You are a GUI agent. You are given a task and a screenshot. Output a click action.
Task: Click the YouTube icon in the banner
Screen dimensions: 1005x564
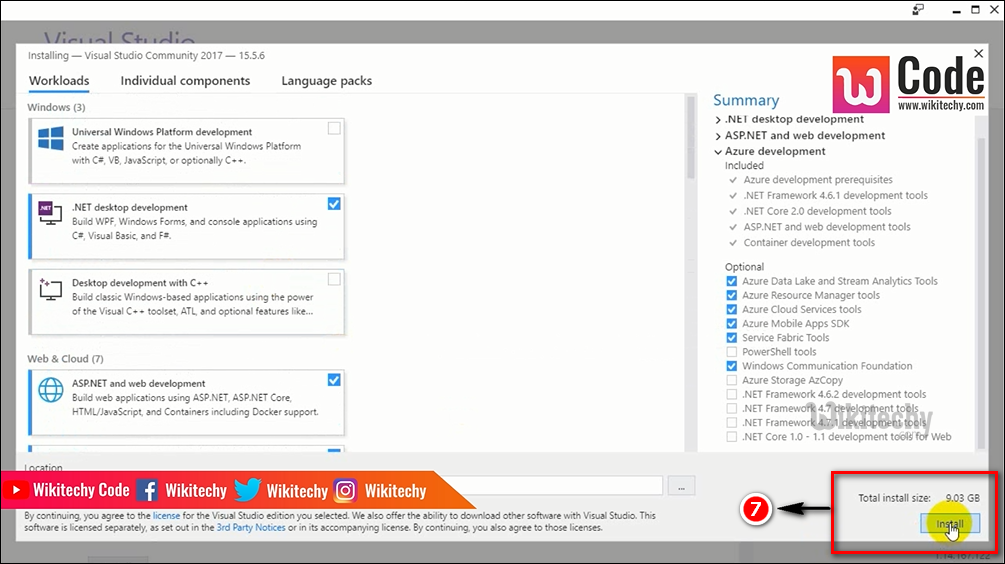point(16,490)
